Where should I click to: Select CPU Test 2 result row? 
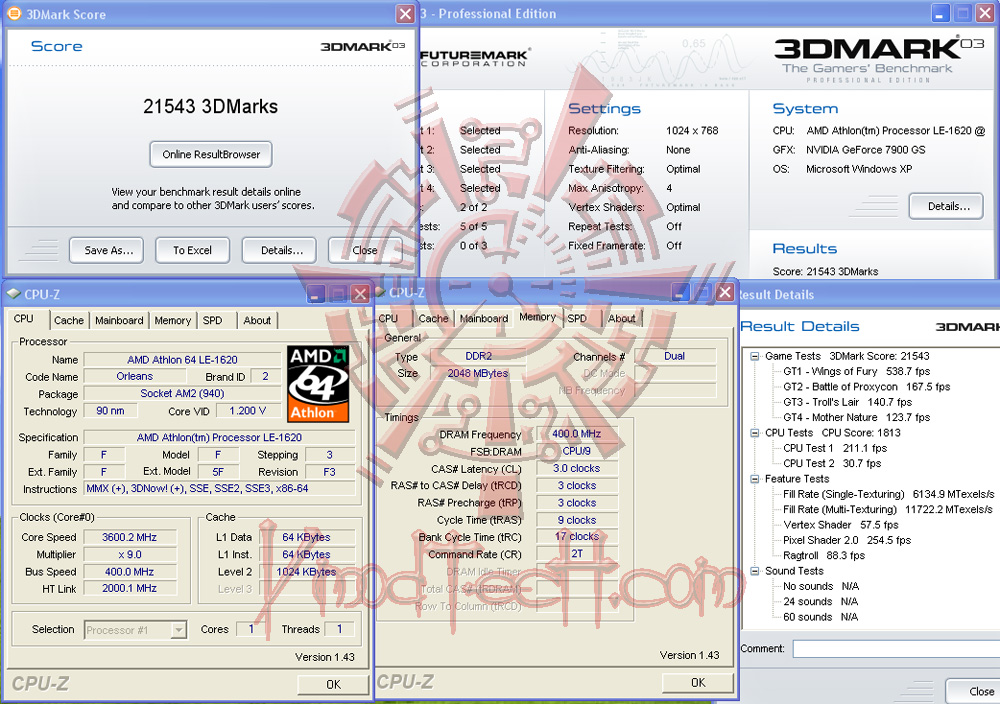(x=832, y=464)
